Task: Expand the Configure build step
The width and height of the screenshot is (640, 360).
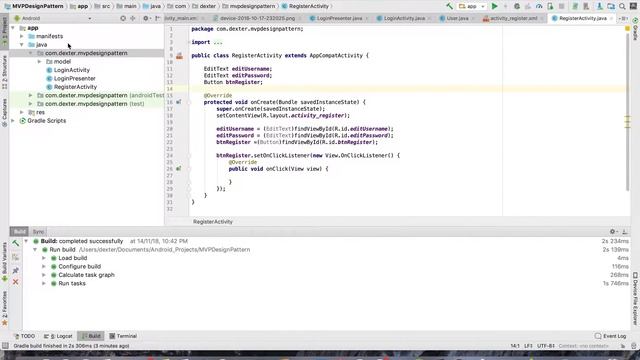Action: pos(44,266)
